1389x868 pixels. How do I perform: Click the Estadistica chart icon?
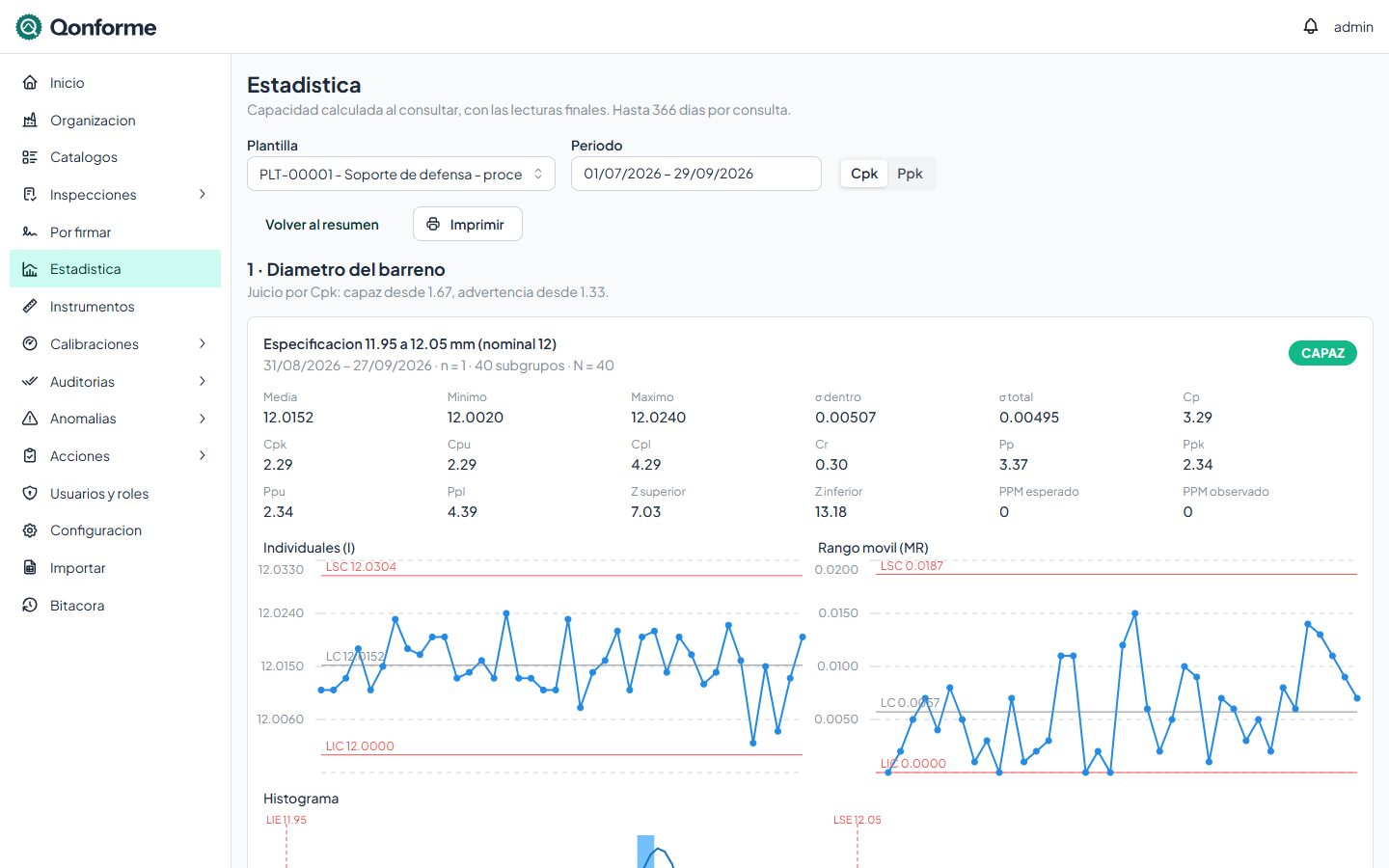(x=30, y=269)
